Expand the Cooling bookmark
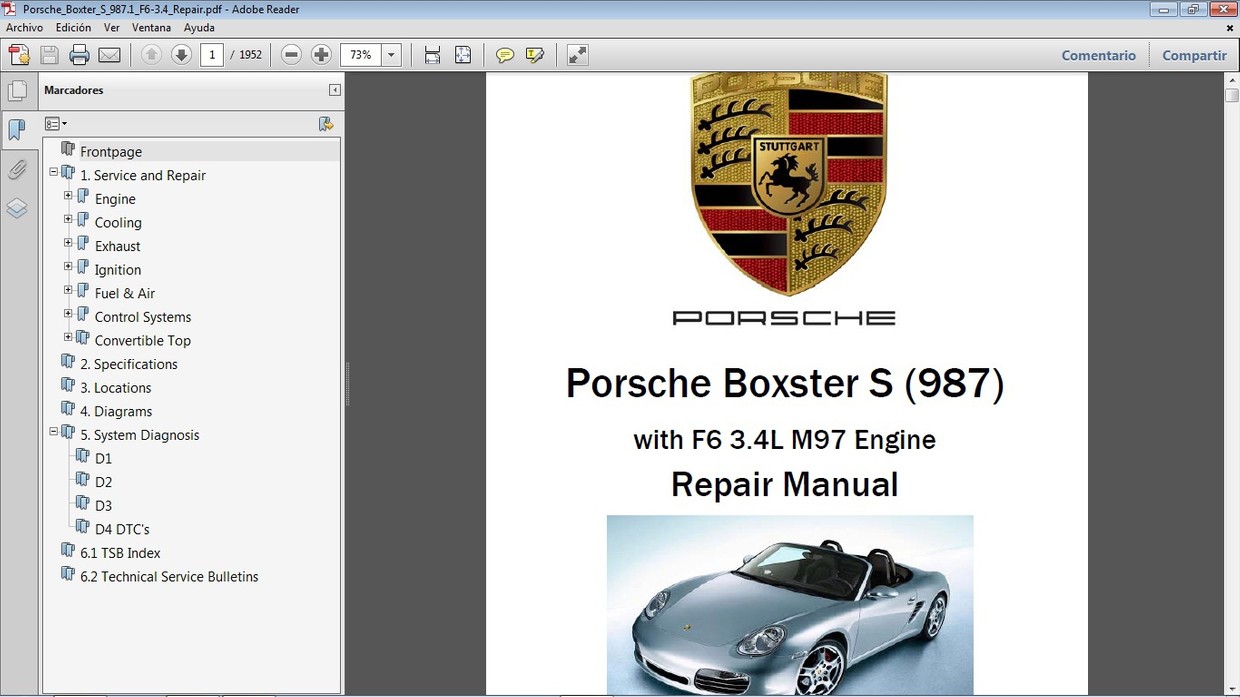Image resolution: width=1240 pixels, height=697 pixels. coord(68,219)
